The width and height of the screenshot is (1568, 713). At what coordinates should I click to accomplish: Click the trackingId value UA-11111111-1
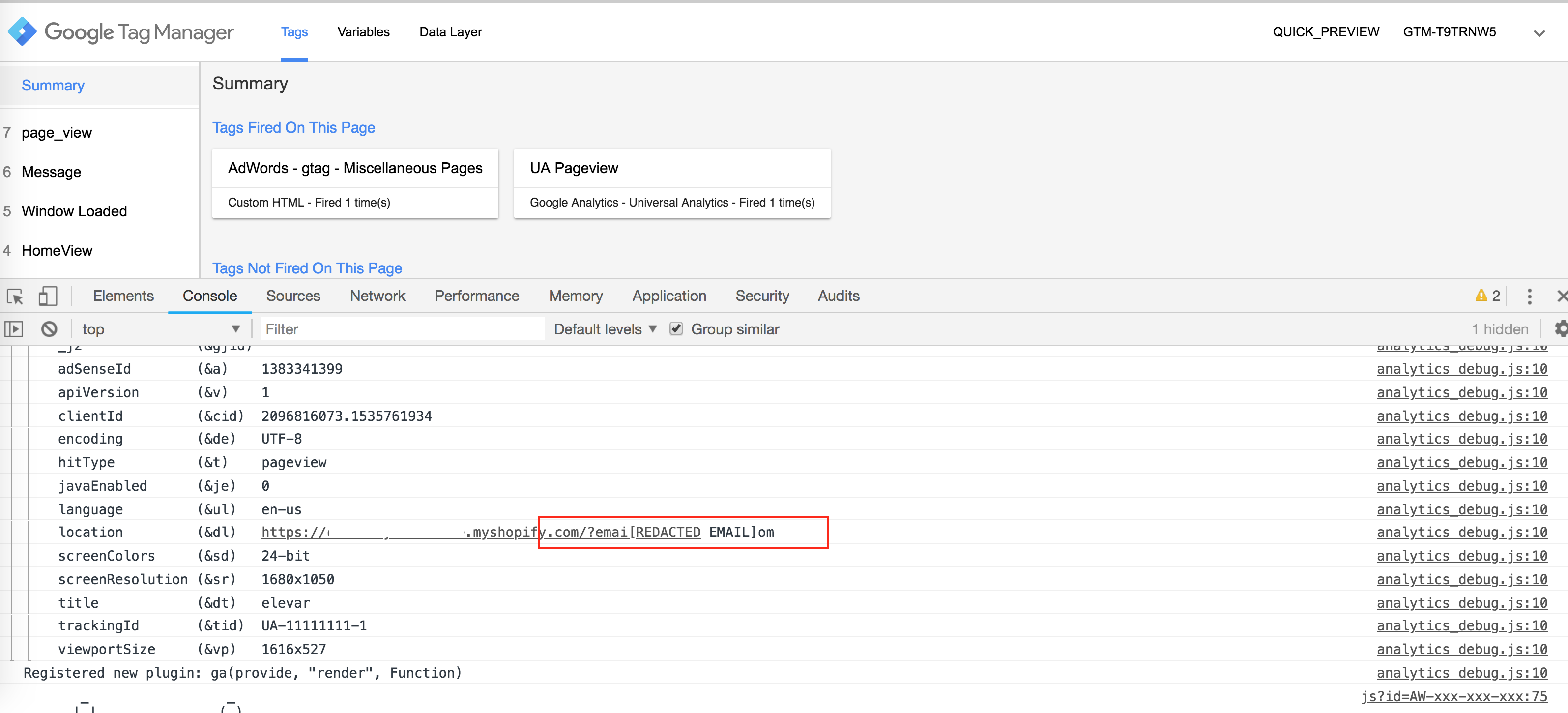[314, 626]
